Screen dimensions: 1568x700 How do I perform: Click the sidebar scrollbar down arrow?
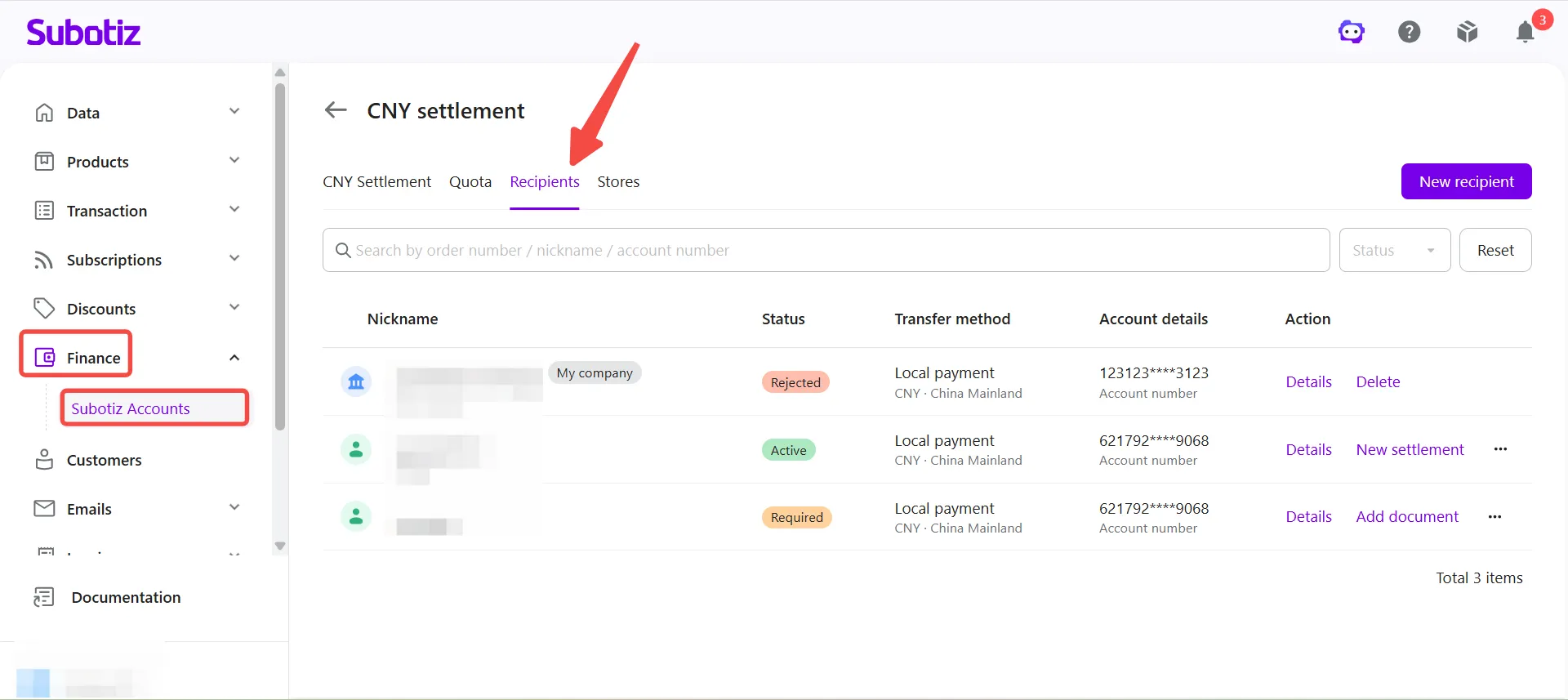pyautogui.click(x=280, y=546)
